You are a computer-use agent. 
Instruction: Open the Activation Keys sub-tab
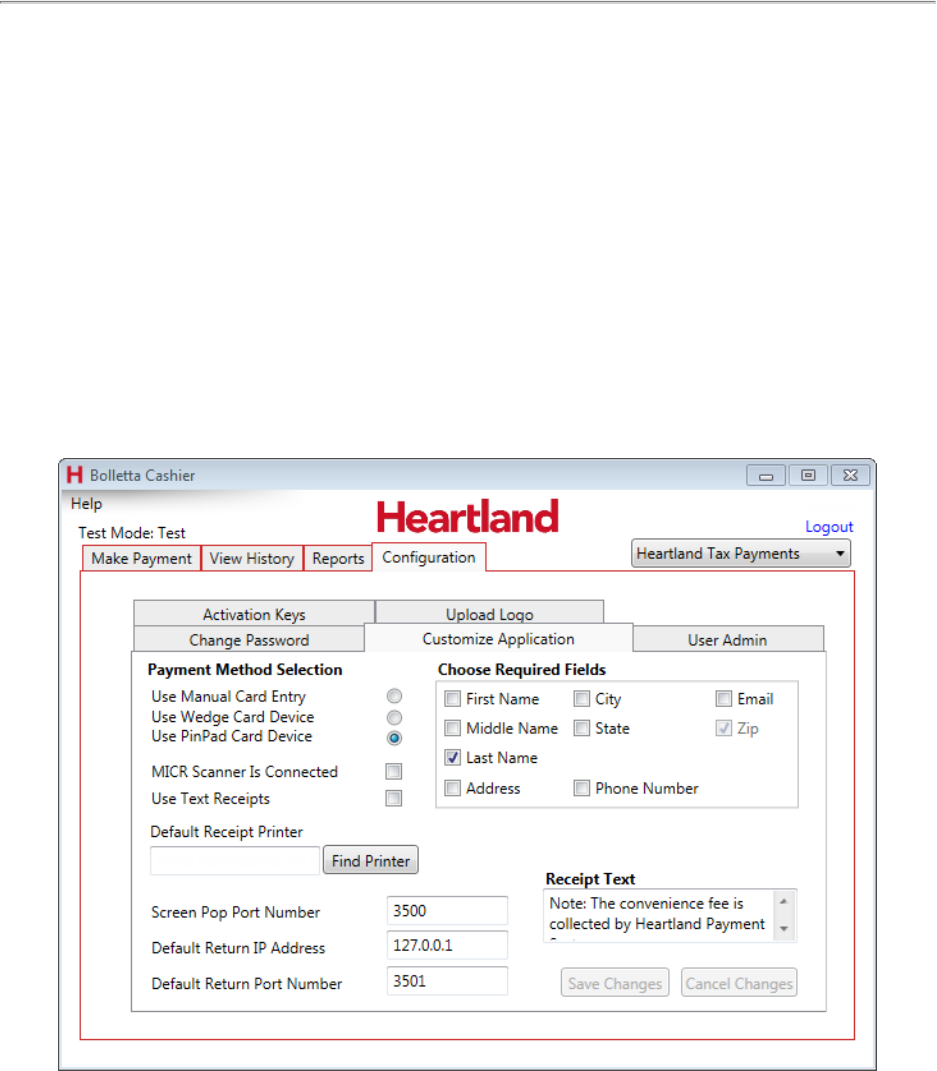point(254,613)
